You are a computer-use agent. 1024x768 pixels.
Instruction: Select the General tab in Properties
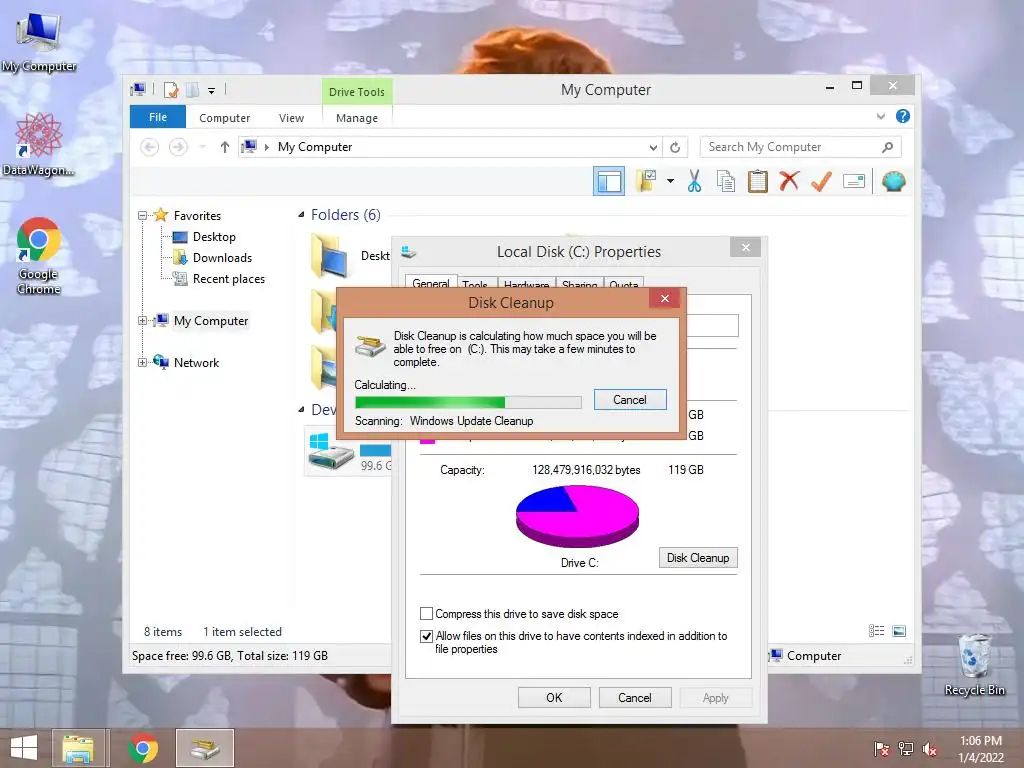[x=431, y=283]
